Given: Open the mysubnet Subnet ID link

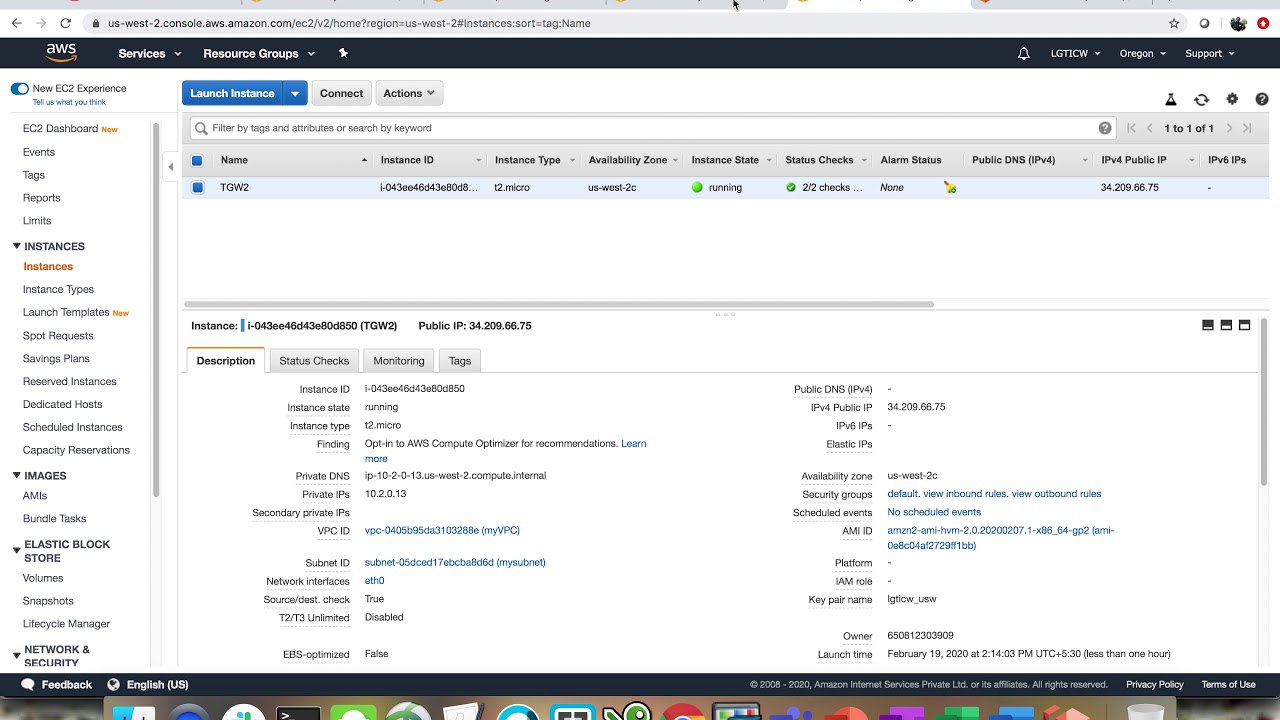Looking at the screenshot, I should 455,562.
